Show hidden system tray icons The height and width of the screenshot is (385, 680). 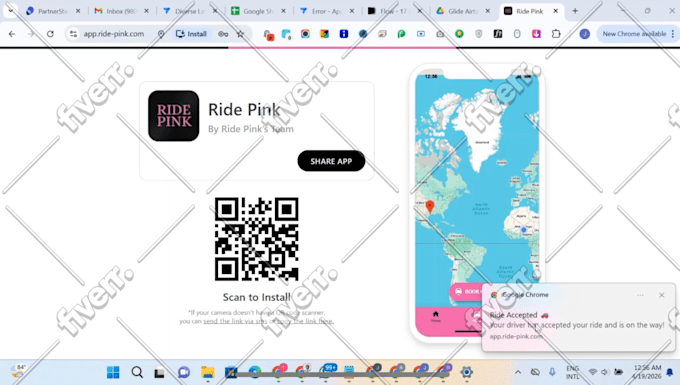pos(518,372)
